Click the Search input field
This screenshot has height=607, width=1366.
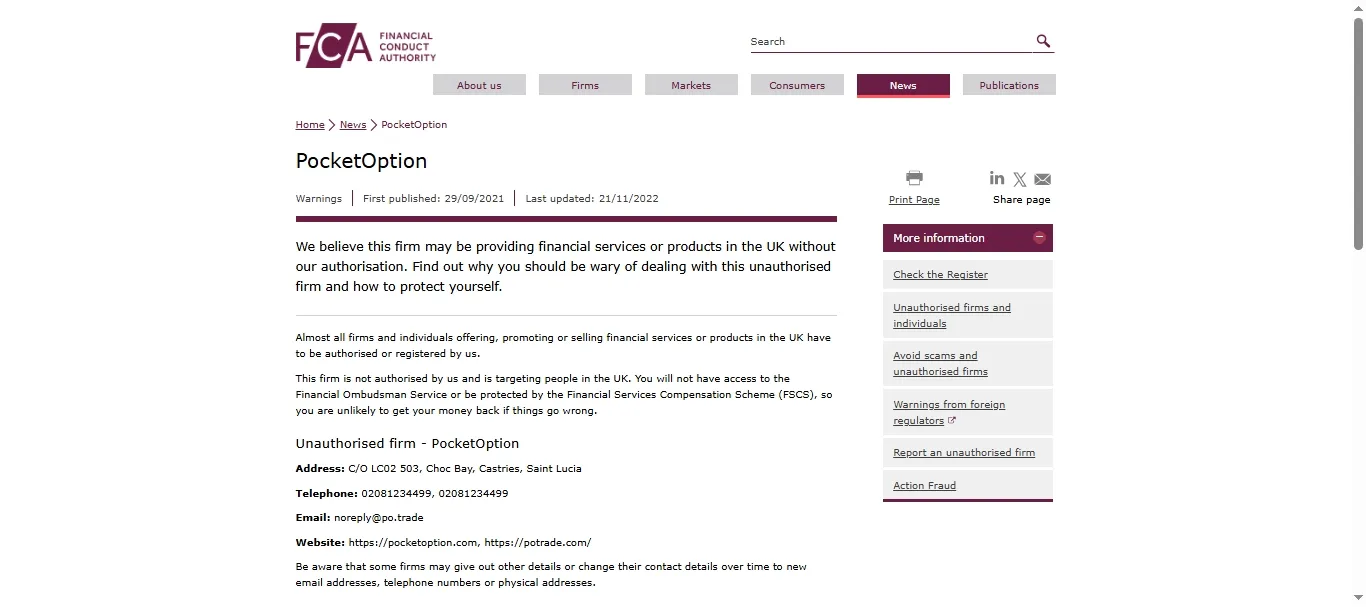click(x=891, y=42)
